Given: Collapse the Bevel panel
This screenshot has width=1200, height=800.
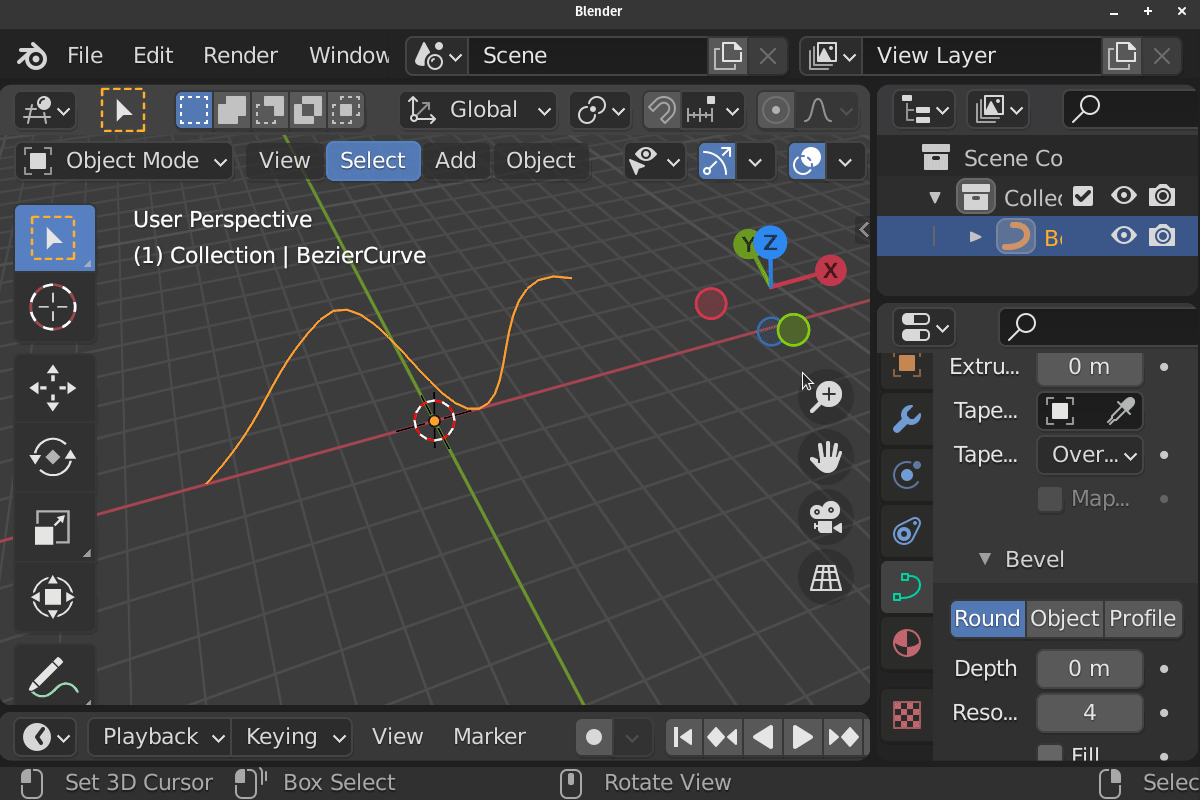Looking at the screenshot, I should pyautogui.click(x=985, y=560).
